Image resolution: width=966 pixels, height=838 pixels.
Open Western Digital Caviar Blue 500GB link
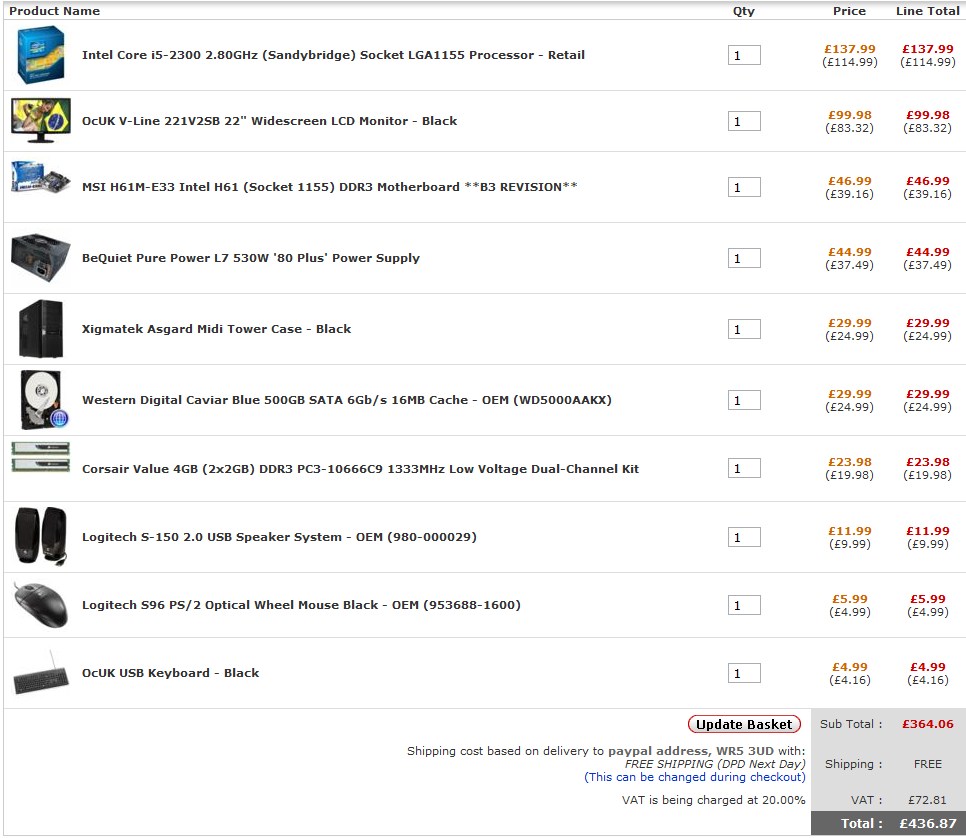click(x=347, y=400)
